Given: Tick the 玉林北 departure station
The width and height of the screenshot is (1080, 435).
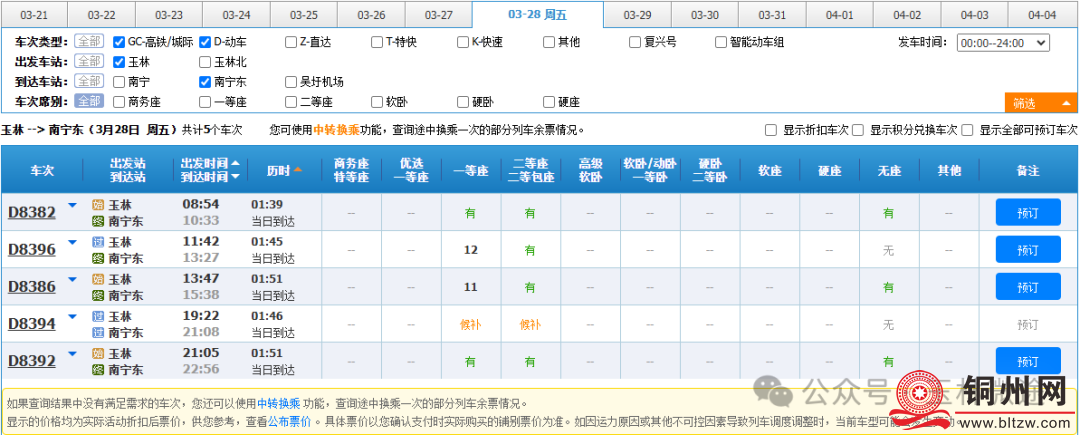Looking at the screenshot, I should tap(205, 62).
